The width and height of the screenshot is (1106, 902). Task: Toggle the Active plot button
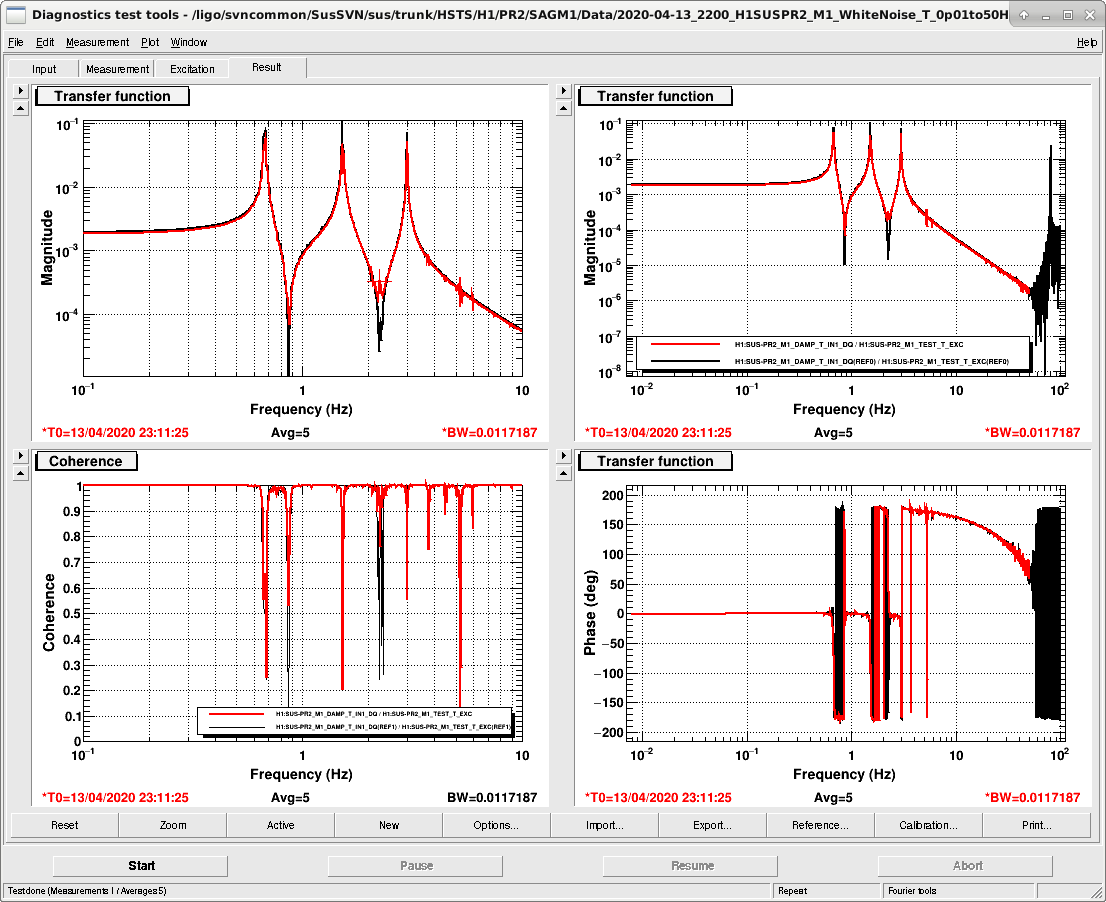[x=281, y=825]
